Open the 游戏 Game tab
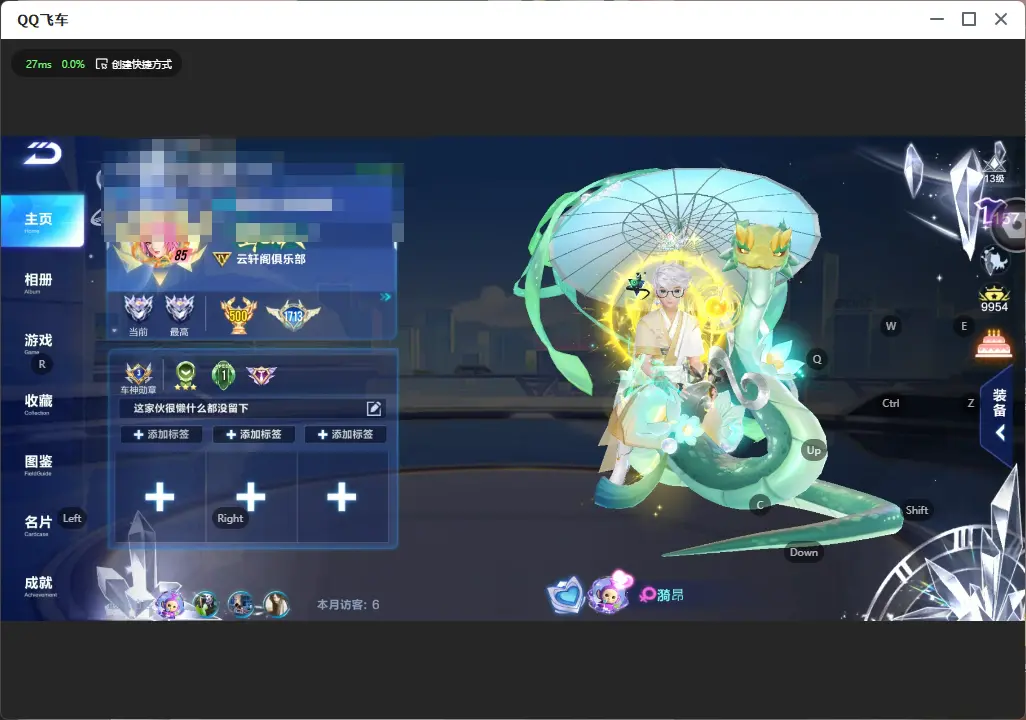This screenshot has height=720, width=1026. [x=38, y=342]
